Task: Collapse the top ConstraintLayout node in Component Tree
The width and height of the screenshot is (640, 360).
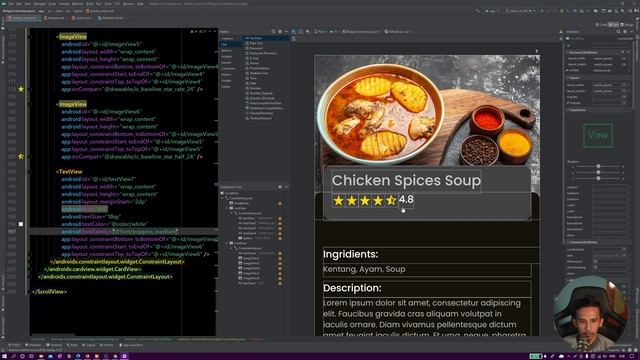Action: point(223,198)
